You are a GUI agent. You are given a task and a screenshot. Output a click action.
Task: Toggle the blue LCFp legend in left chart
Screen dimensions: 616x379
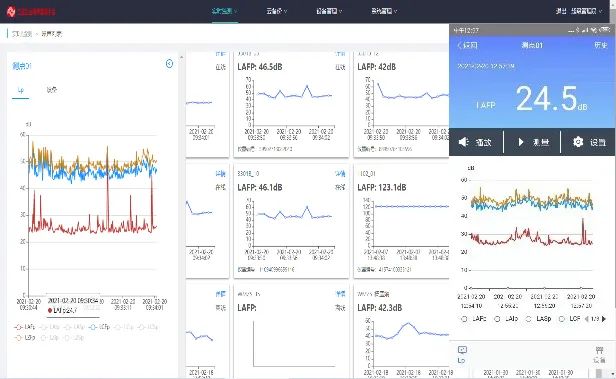[x=99, y=327]
